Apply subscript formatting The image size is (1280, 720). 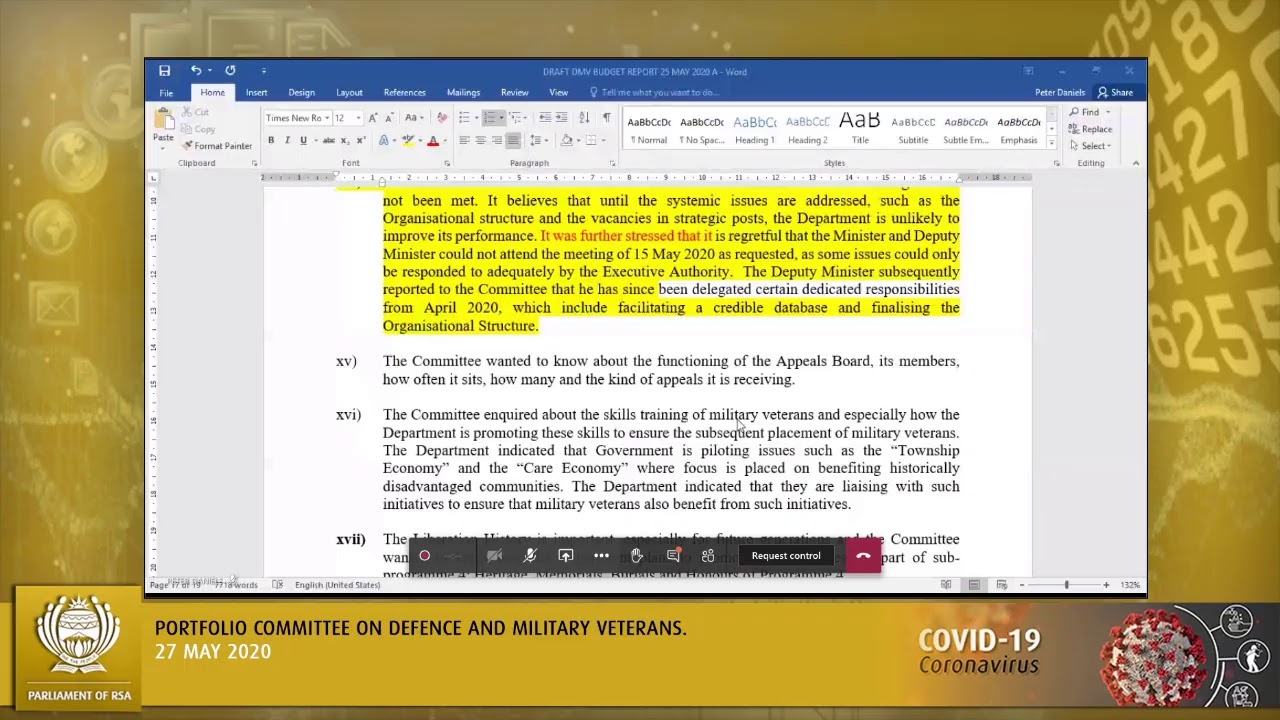(x=345, y=140)
